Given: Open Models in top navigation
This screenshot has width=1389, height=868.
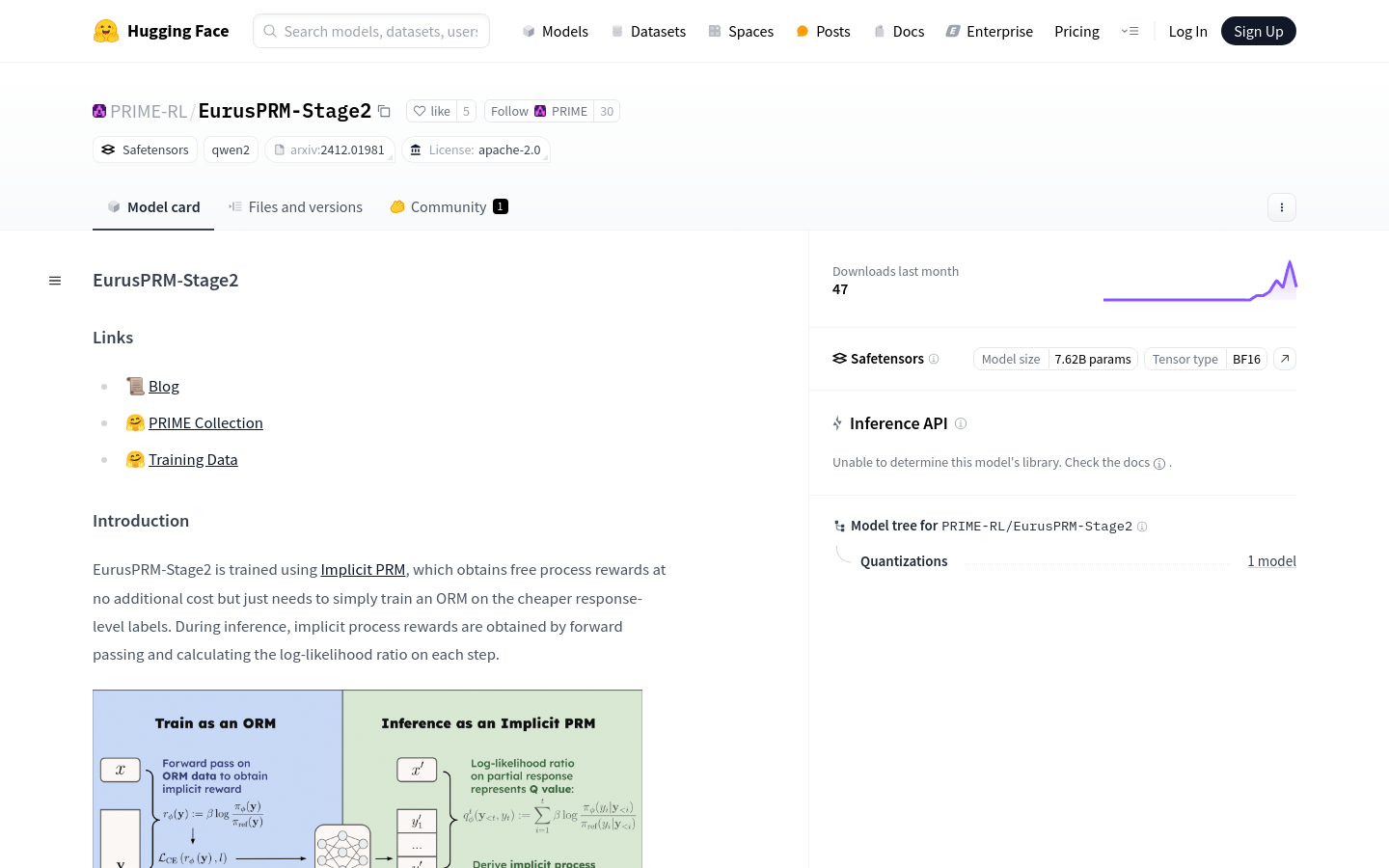Looking at the screenshot, I should (556, 31).
